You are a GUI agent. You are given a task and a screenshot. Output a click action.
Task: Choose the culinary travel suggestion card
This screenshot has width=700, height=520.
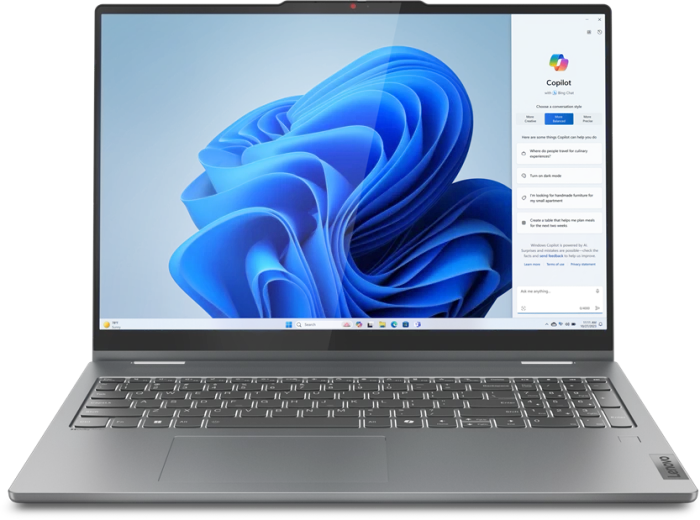point(559,154)
